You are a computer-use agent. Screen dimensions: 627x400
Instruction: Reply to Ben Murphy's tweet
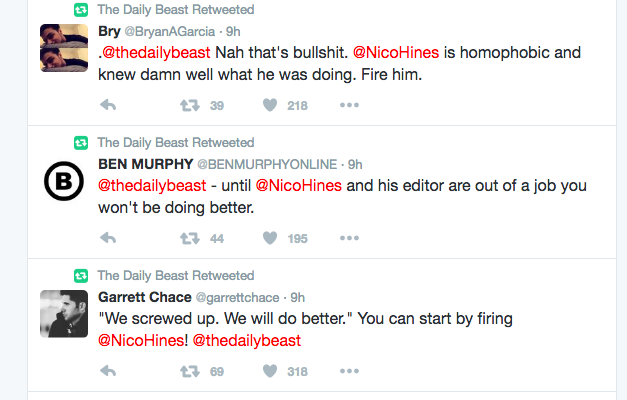[109, 238]
